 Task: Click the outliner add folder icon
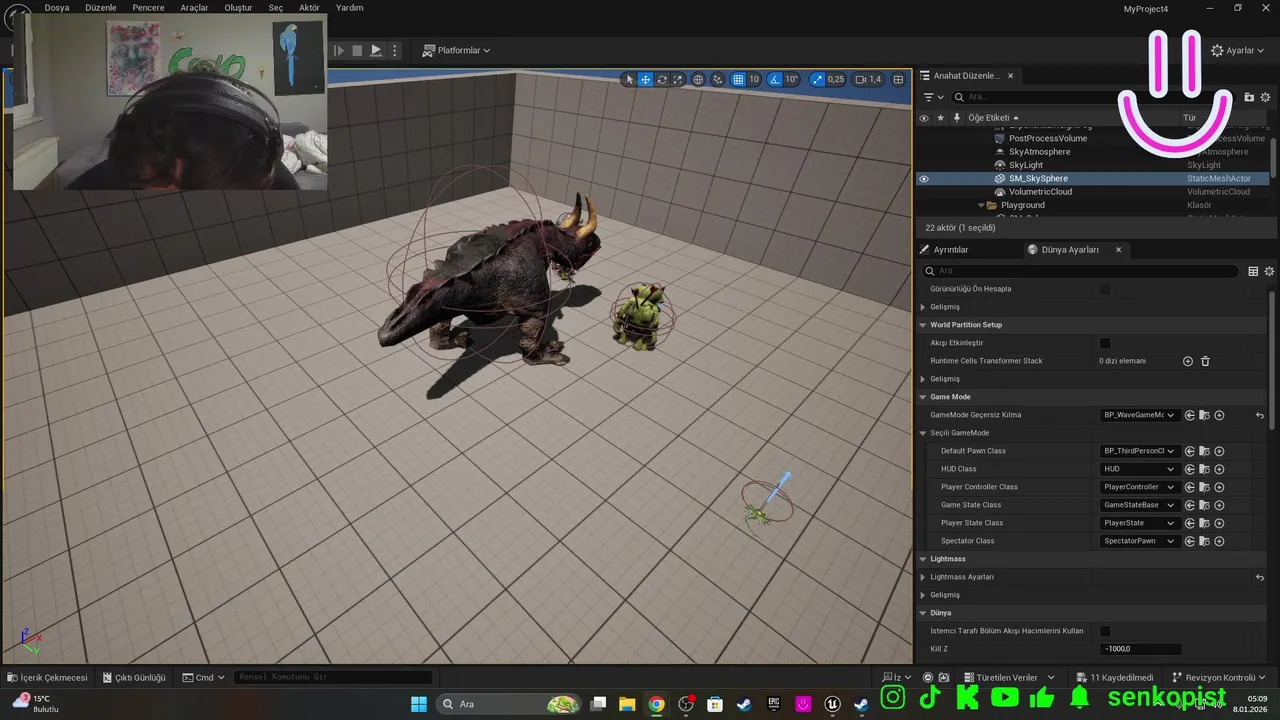tap(1249, 97)
